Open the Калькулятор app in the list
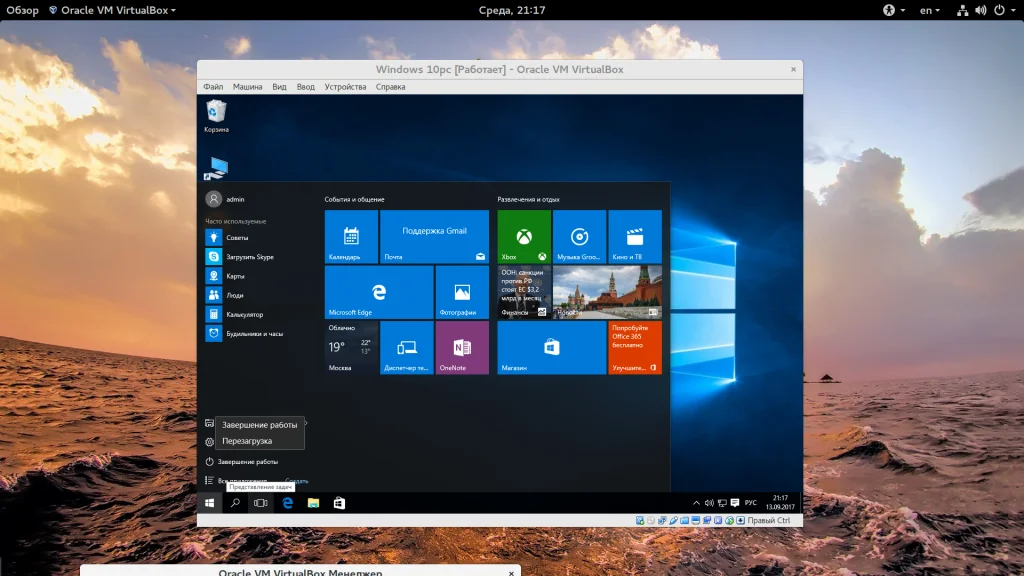This screenshot has height=576, width=1024. pos(236,314)
